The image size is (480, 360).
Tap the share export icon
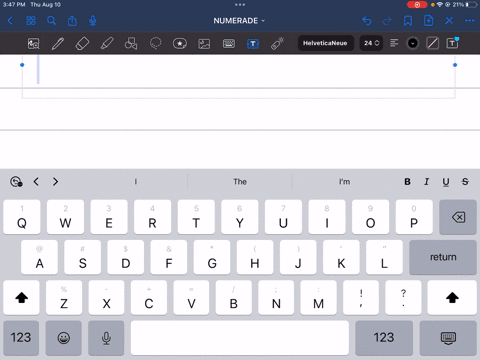72,21
